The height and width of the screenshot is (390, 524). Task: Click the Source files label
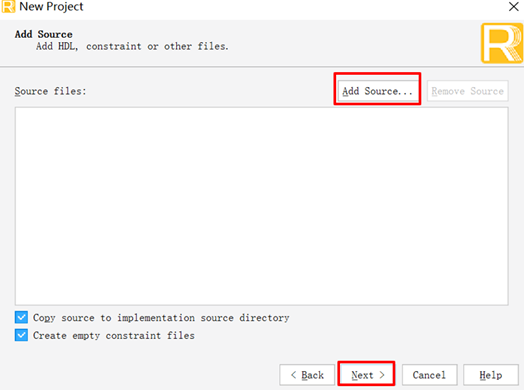point(50,91)
